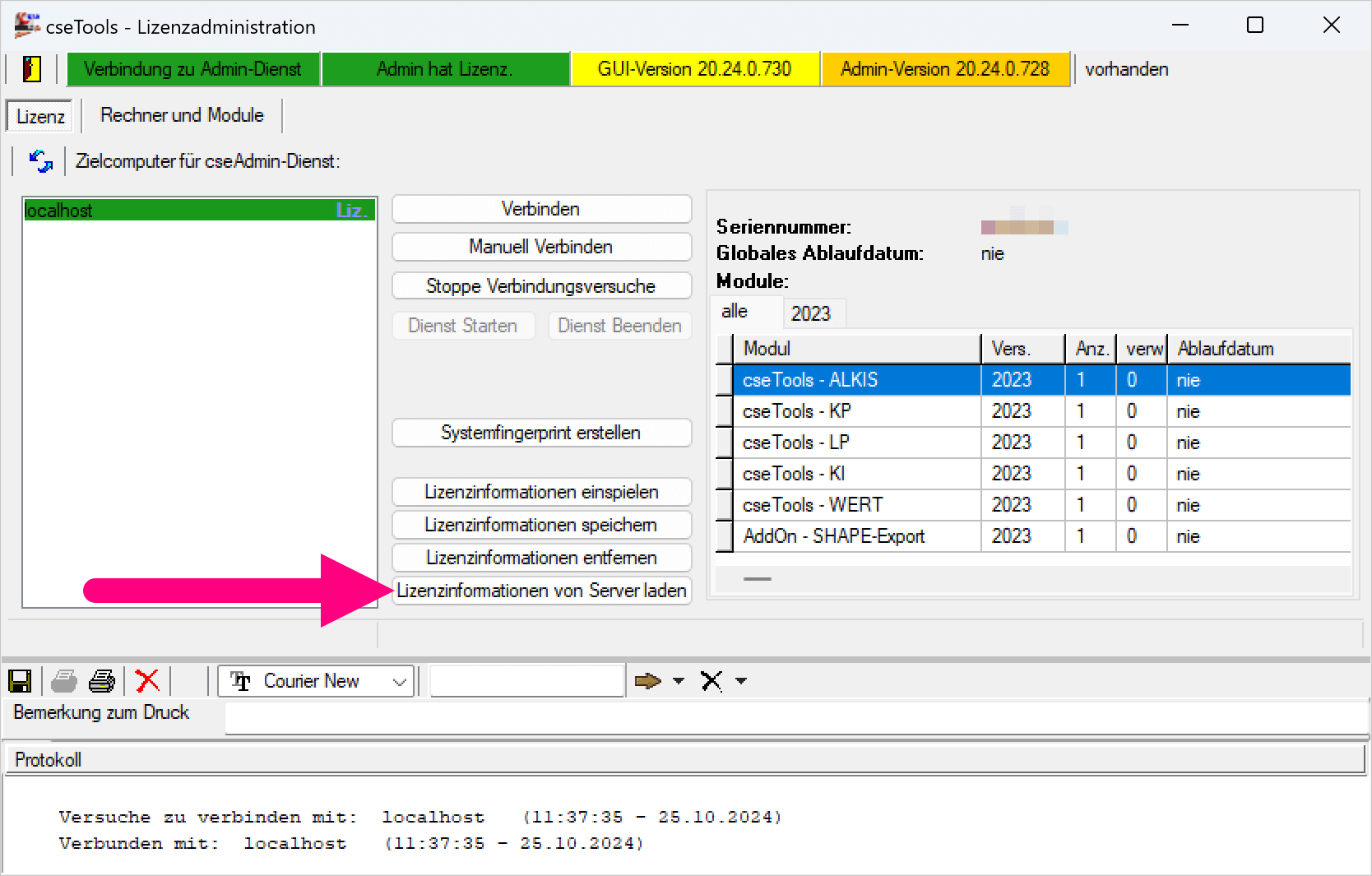Image resolution: width=1372 pixels, height=876 pixels.
Task: Click the refresh arrows icon beside Zielcomputer
Action: (x=40, y=161)
